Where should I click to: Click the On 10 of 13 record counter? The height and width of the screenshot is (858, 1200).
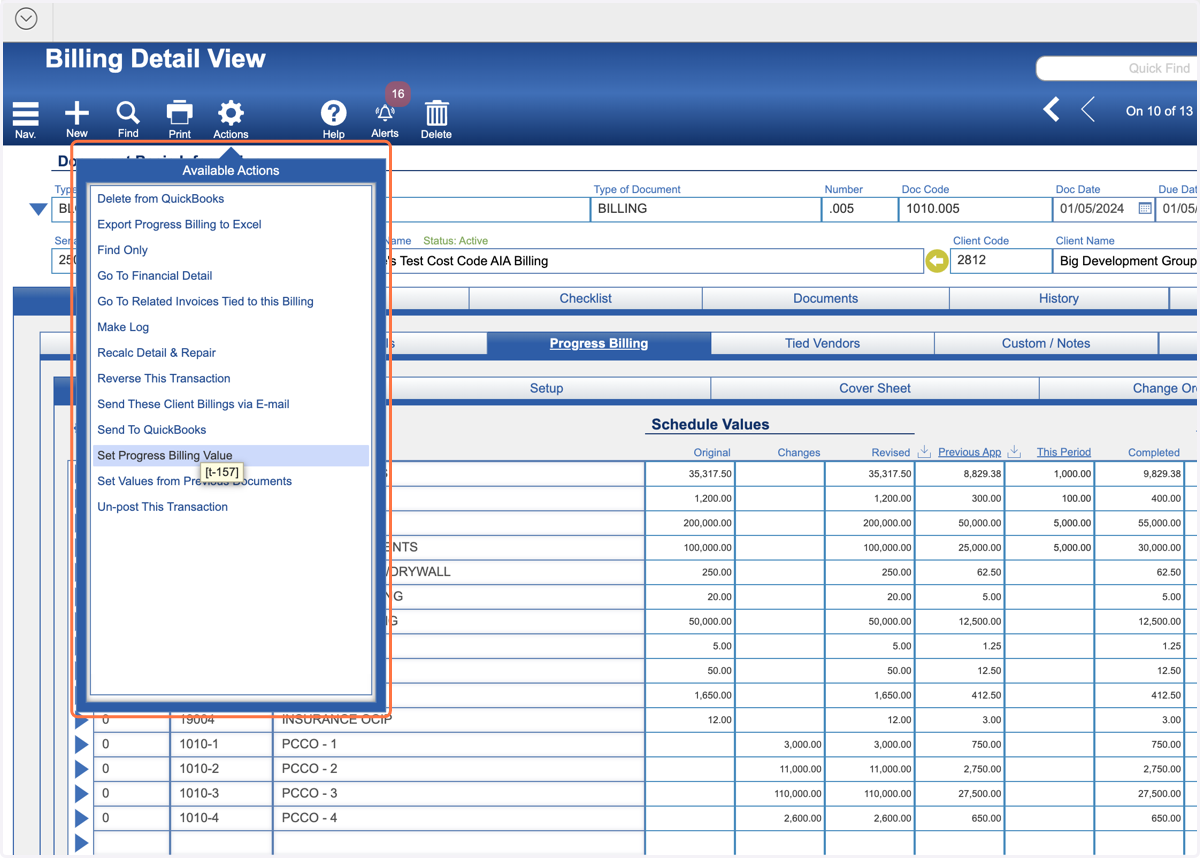click(1159, 111)
